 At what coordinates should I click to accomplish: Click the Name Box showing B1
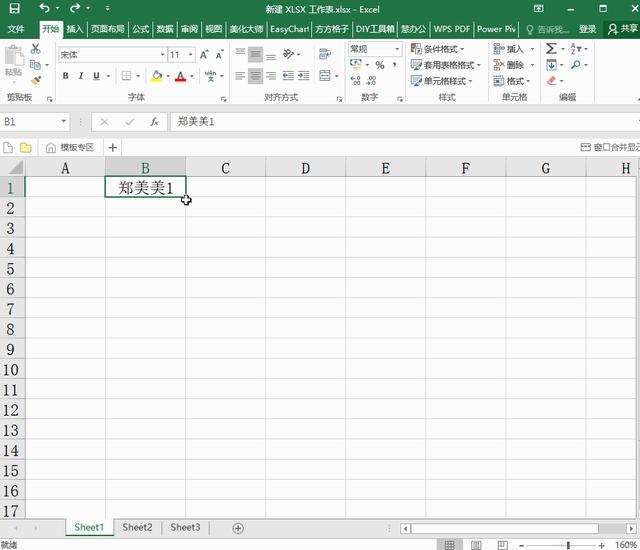click(30, 121)
